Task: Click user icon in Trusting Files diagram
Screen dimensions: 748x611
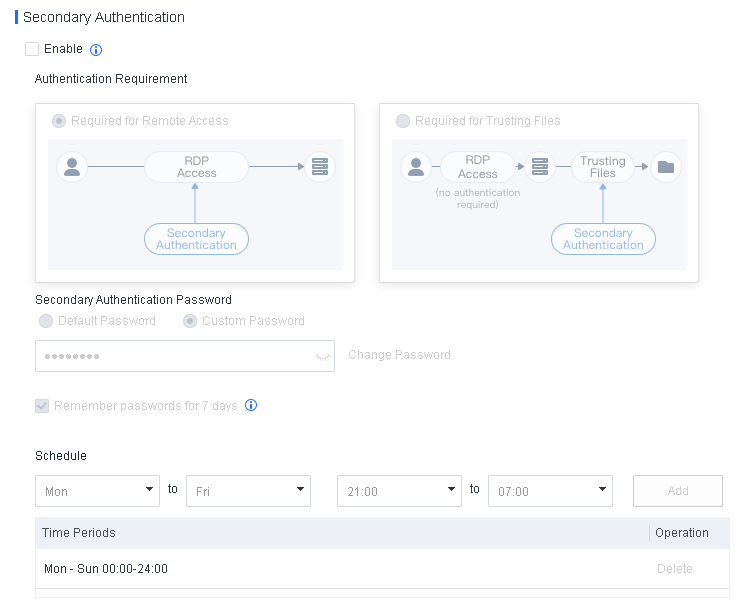Action: [415, 167]
